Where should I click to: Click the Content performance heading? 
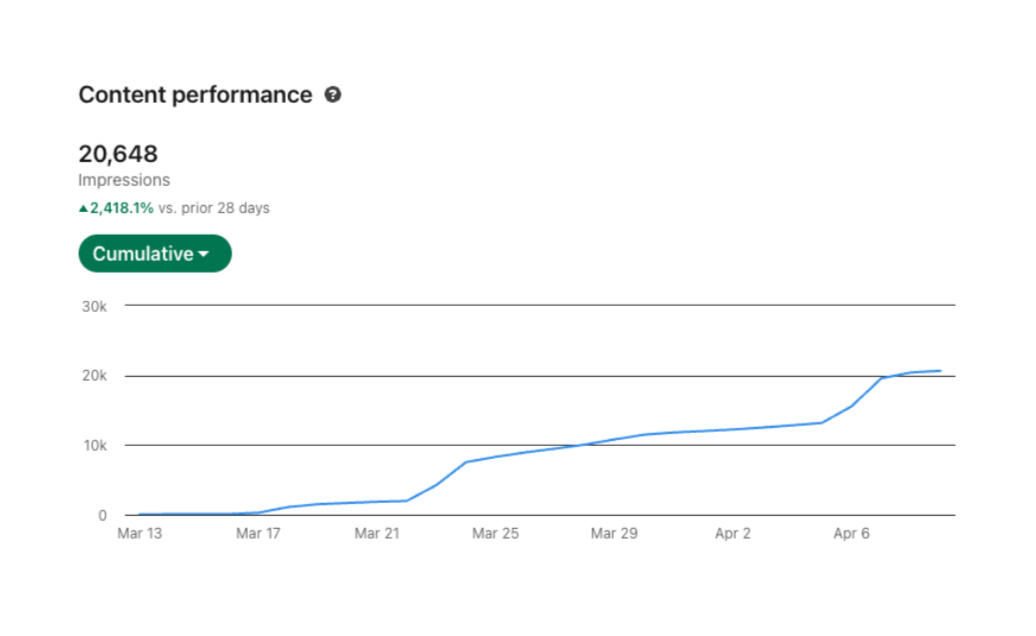pos(195,95)
